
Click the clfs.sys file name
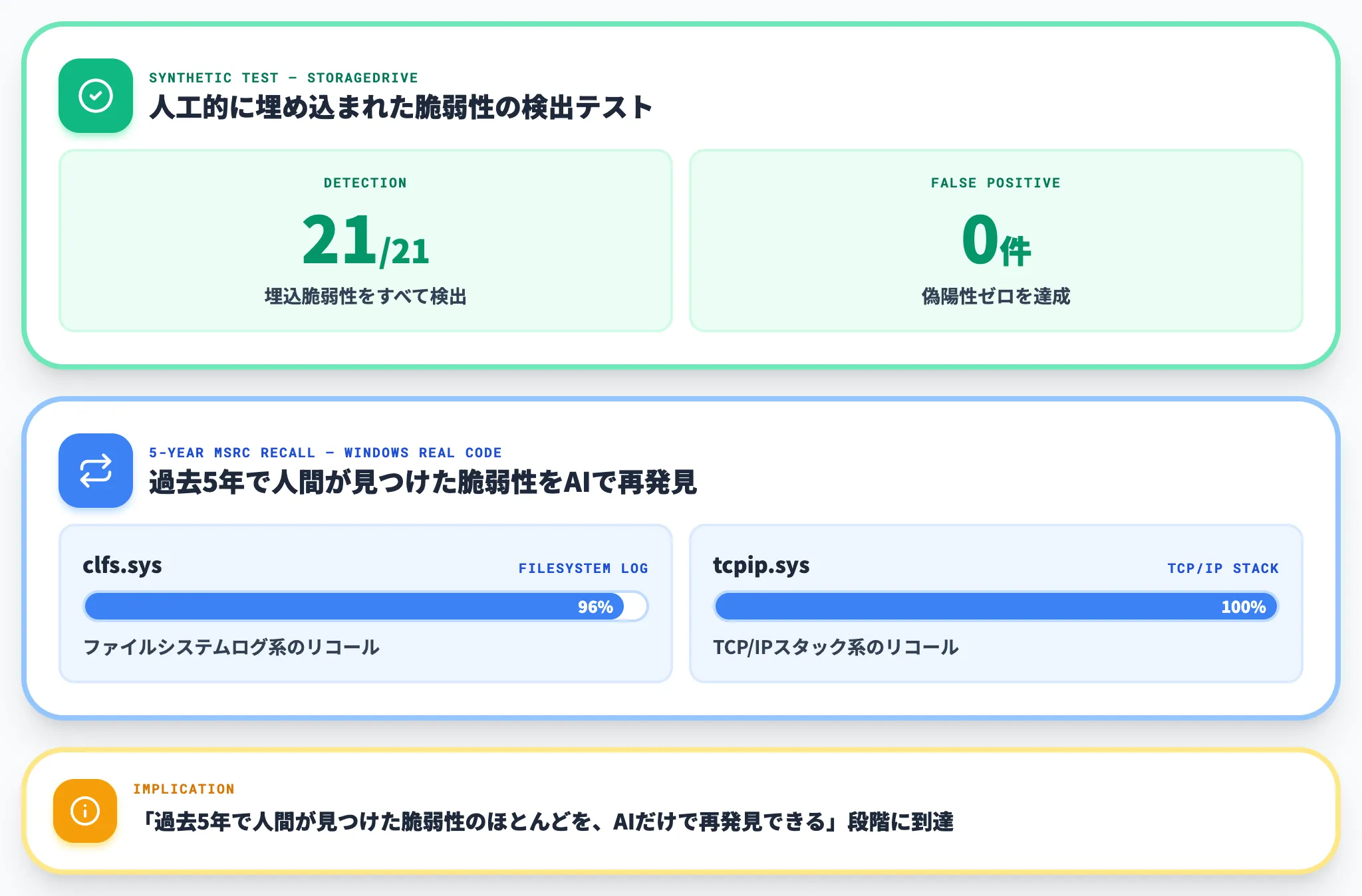(x=122, y=566)
